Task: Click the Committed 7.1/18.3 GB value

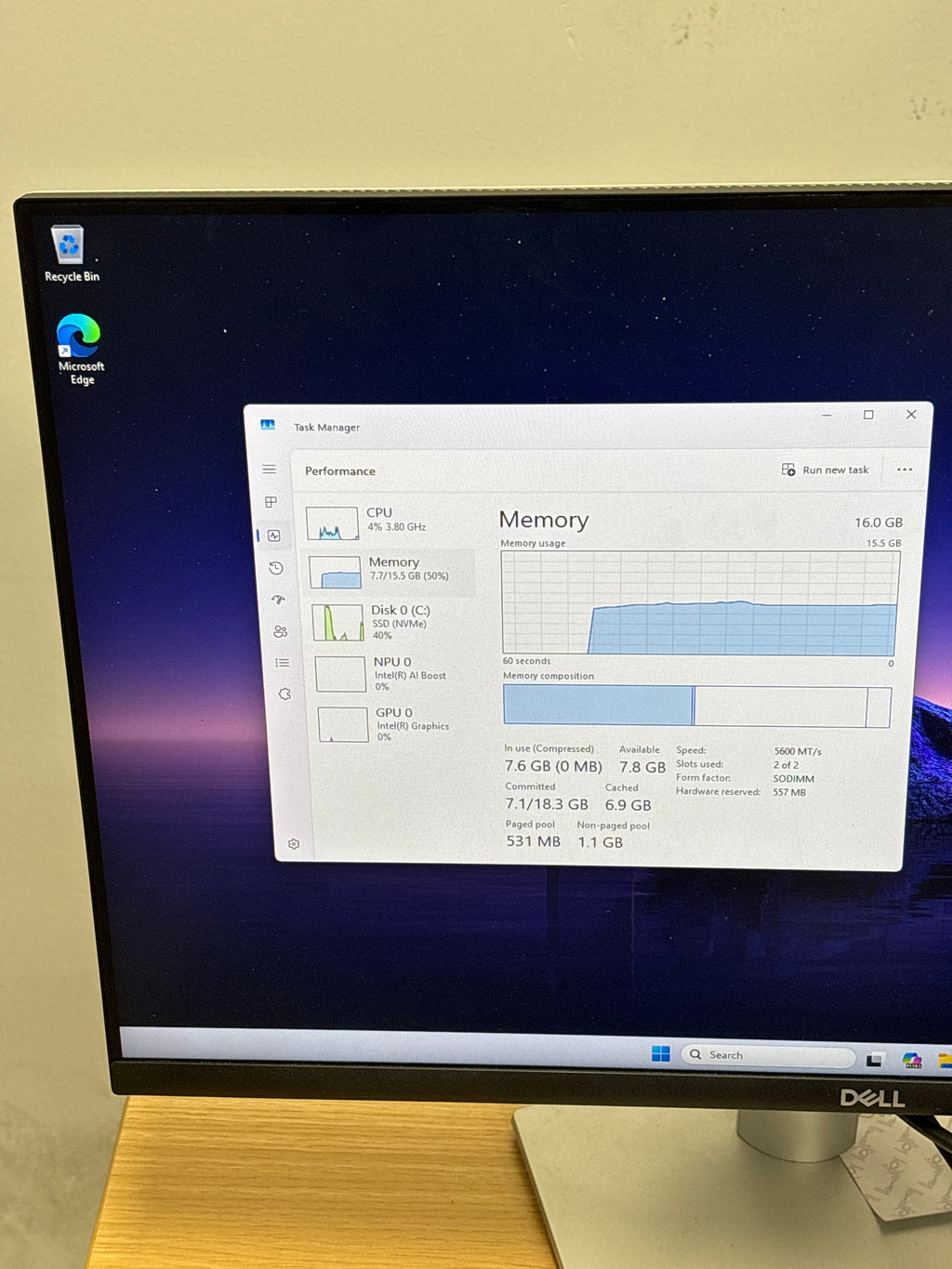Action: [547, 803]
